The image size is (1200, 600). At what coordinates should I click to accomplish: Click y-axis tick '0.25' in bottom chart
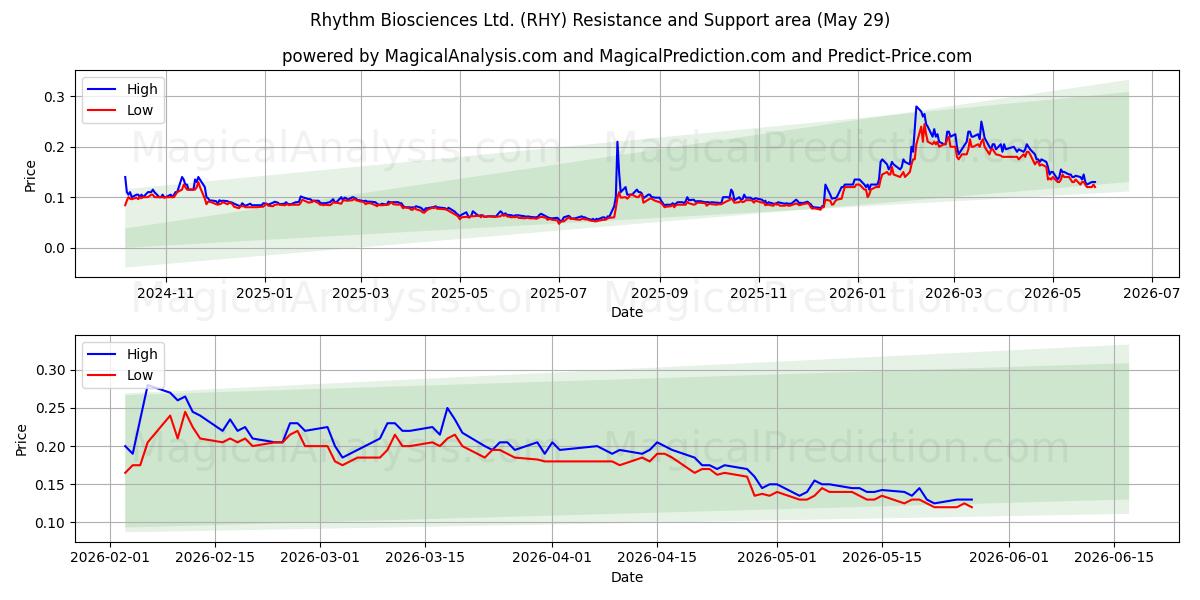click(53, 408)
